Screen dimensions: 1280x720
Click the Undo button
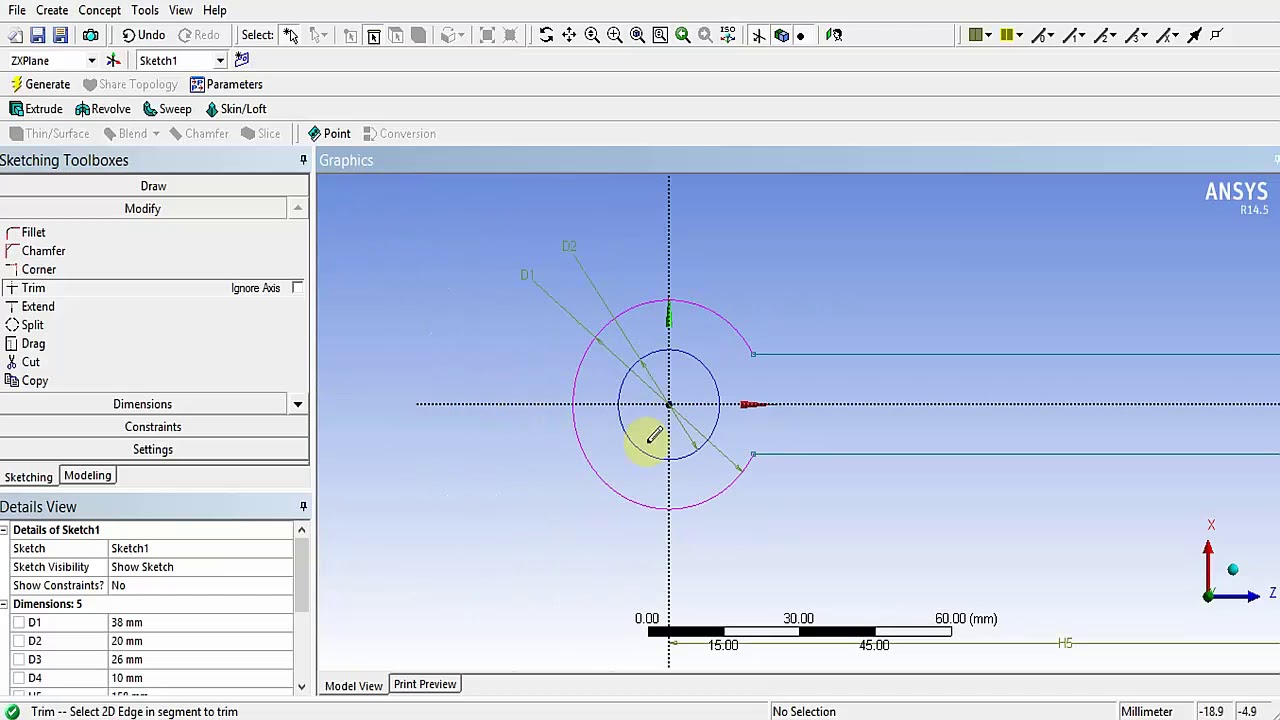[x=143, y=35]
